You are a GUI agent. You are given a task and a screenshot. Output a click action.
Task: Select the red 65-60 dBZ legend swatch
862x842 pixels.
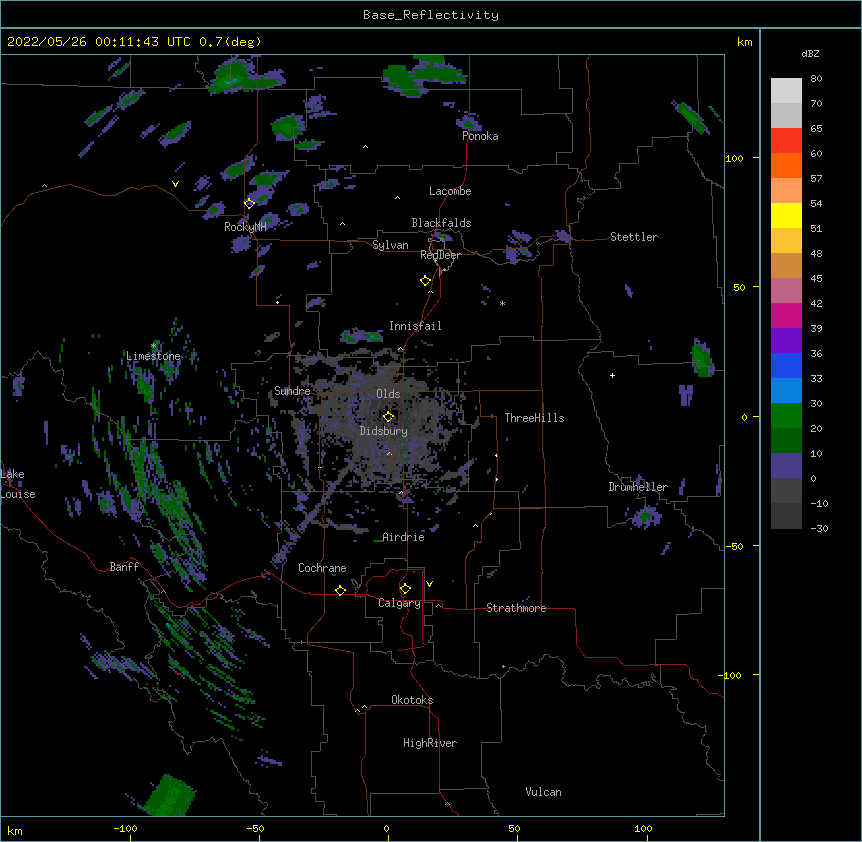pos(786,141)
